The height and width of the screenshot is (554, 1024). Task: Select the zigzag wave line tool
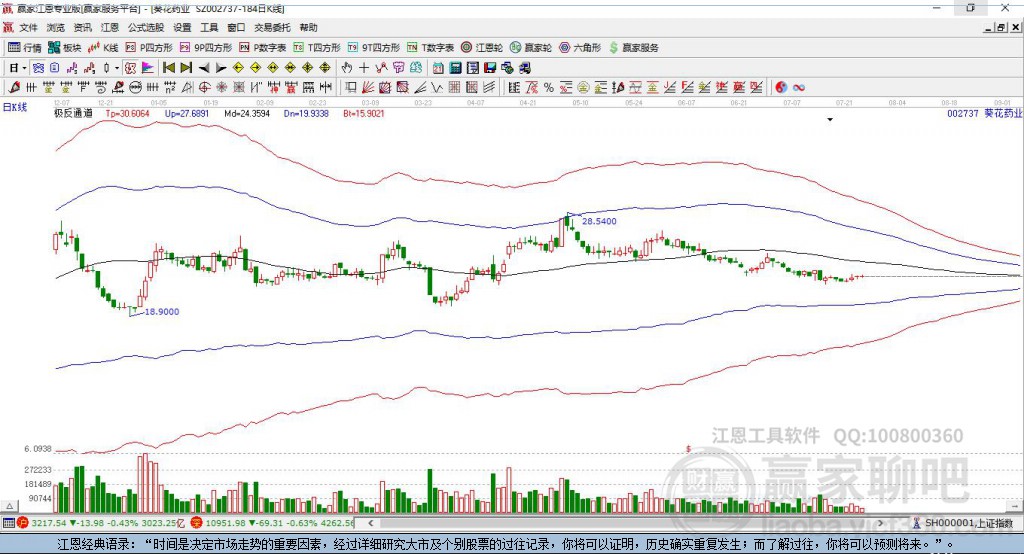coord(437,87)
